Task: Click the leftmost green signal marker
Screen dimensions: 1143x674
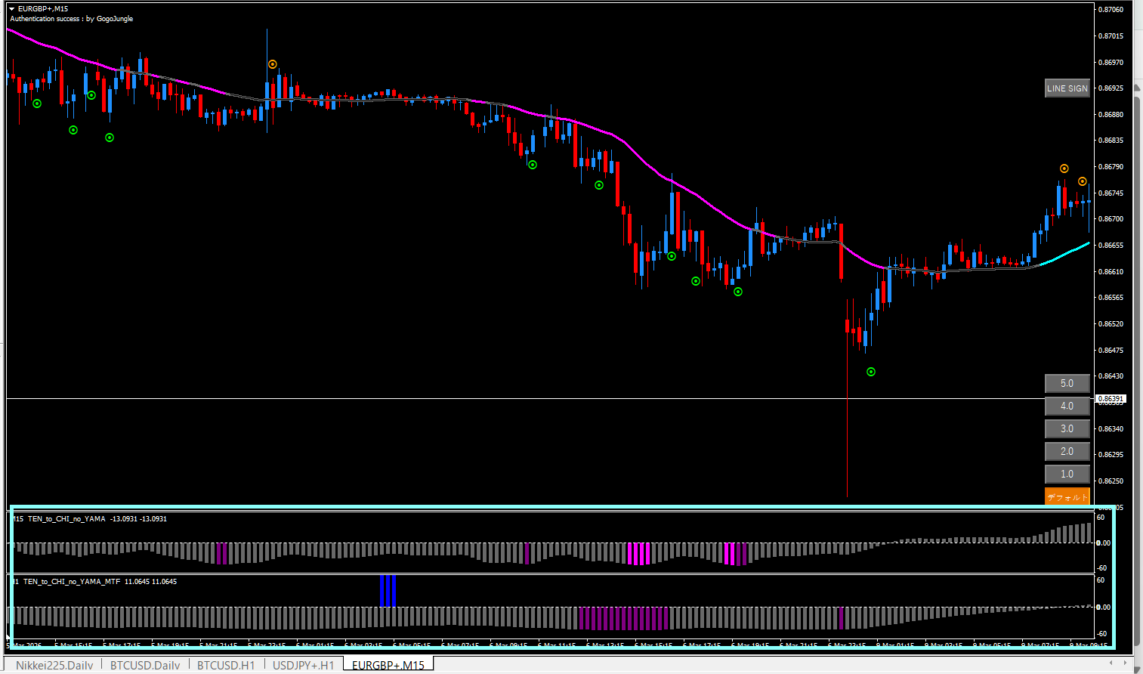Action: 37,103
